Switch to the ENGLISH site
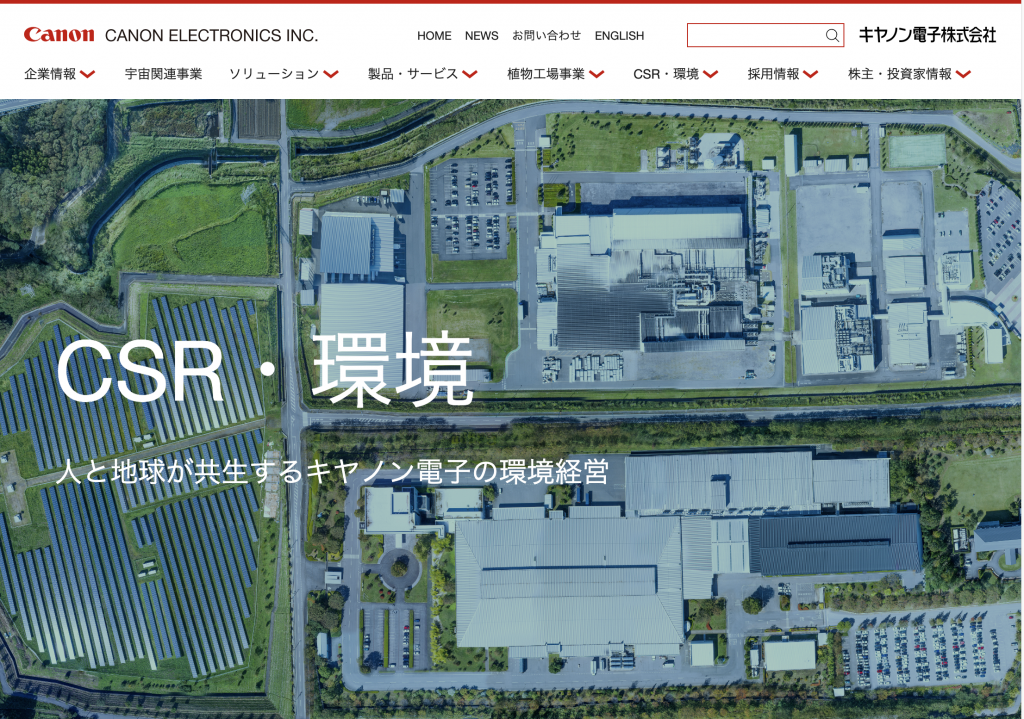1024x719 pixels. (x=619, y=36)
